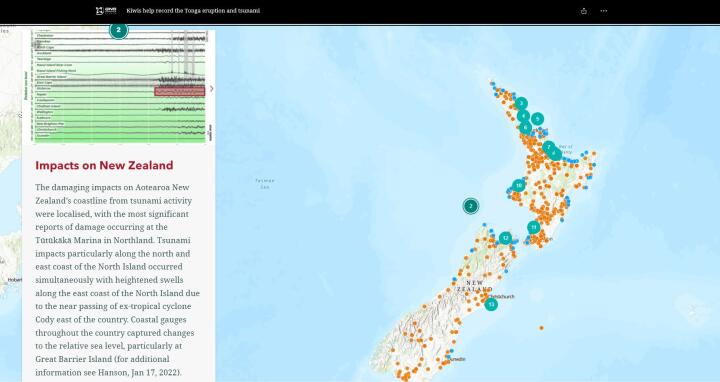Open the sea level gauge chart image
This screenshot has width=720, height=382.
click(118, 86)
